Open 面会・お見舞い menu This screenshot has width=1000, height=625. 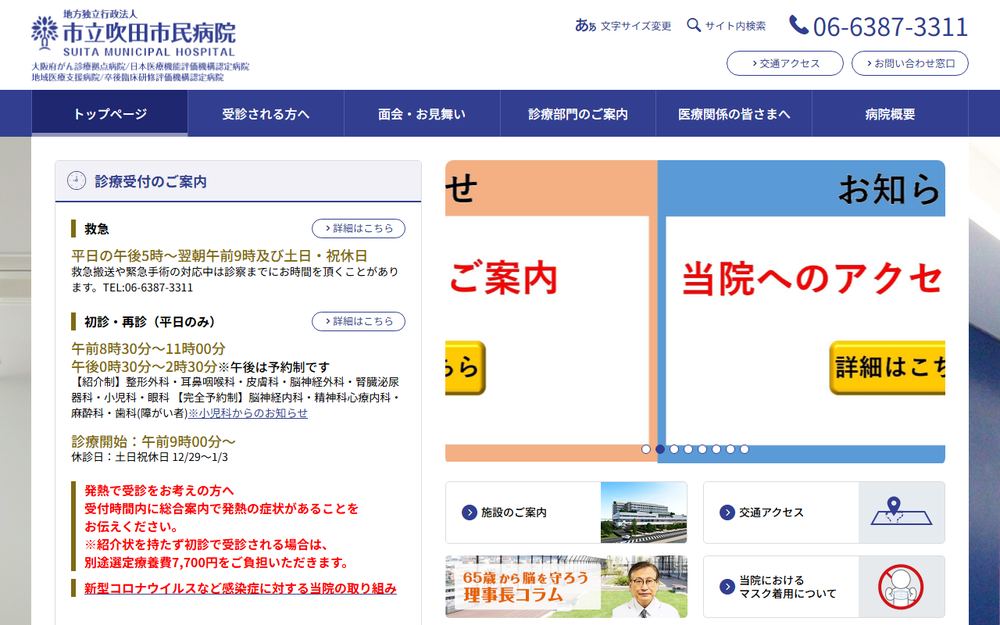click(x=422, y=114)
